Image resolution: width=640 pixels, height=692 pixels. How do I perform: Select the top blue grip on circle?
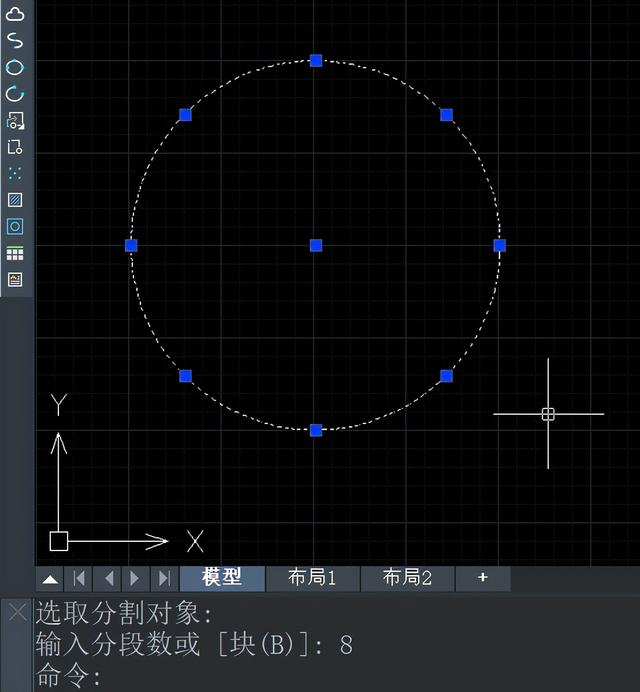tap(316, 60)
